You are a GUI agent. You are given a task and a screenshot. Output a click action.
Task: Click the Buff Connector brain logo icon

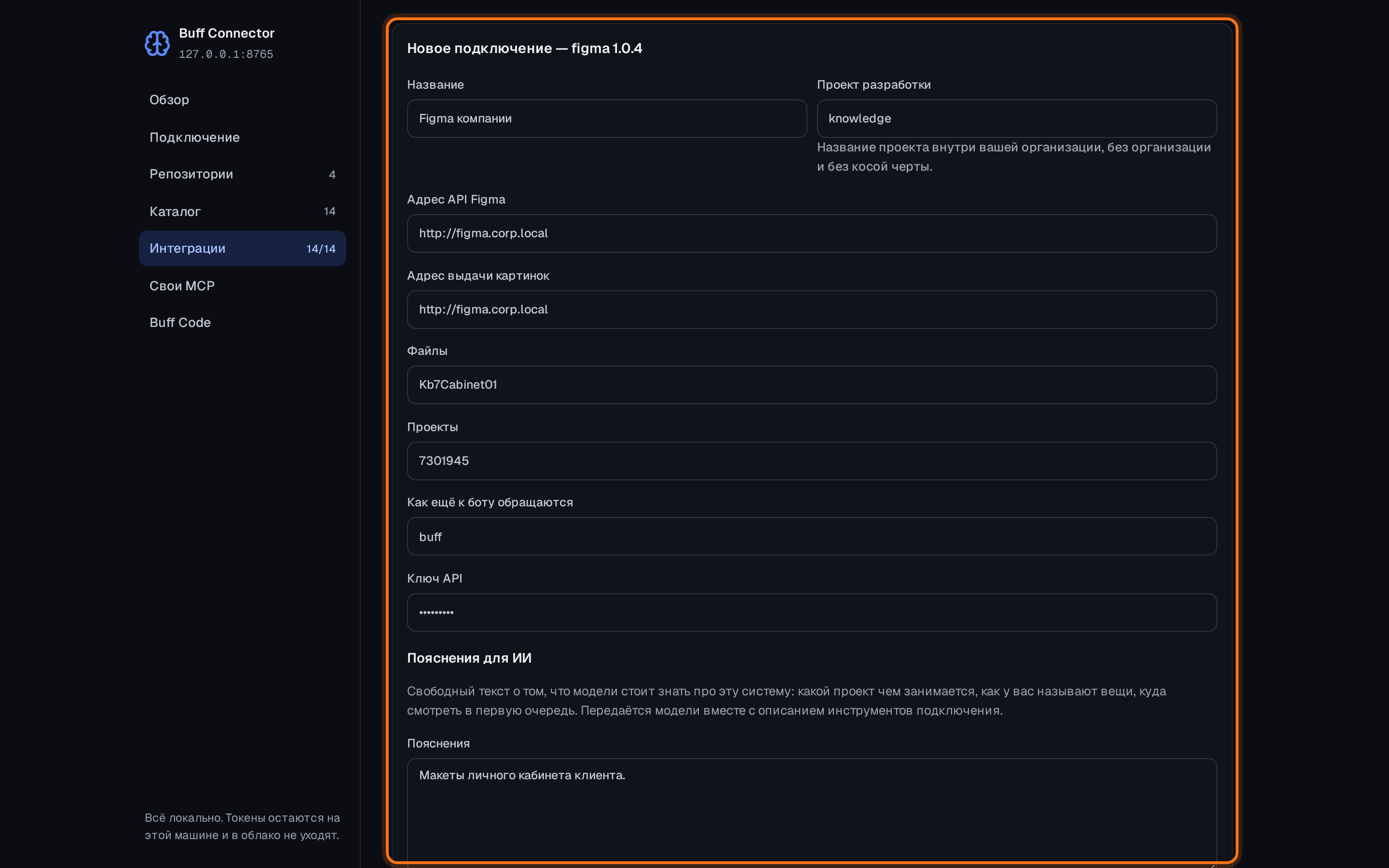click(x=157, y=43)
